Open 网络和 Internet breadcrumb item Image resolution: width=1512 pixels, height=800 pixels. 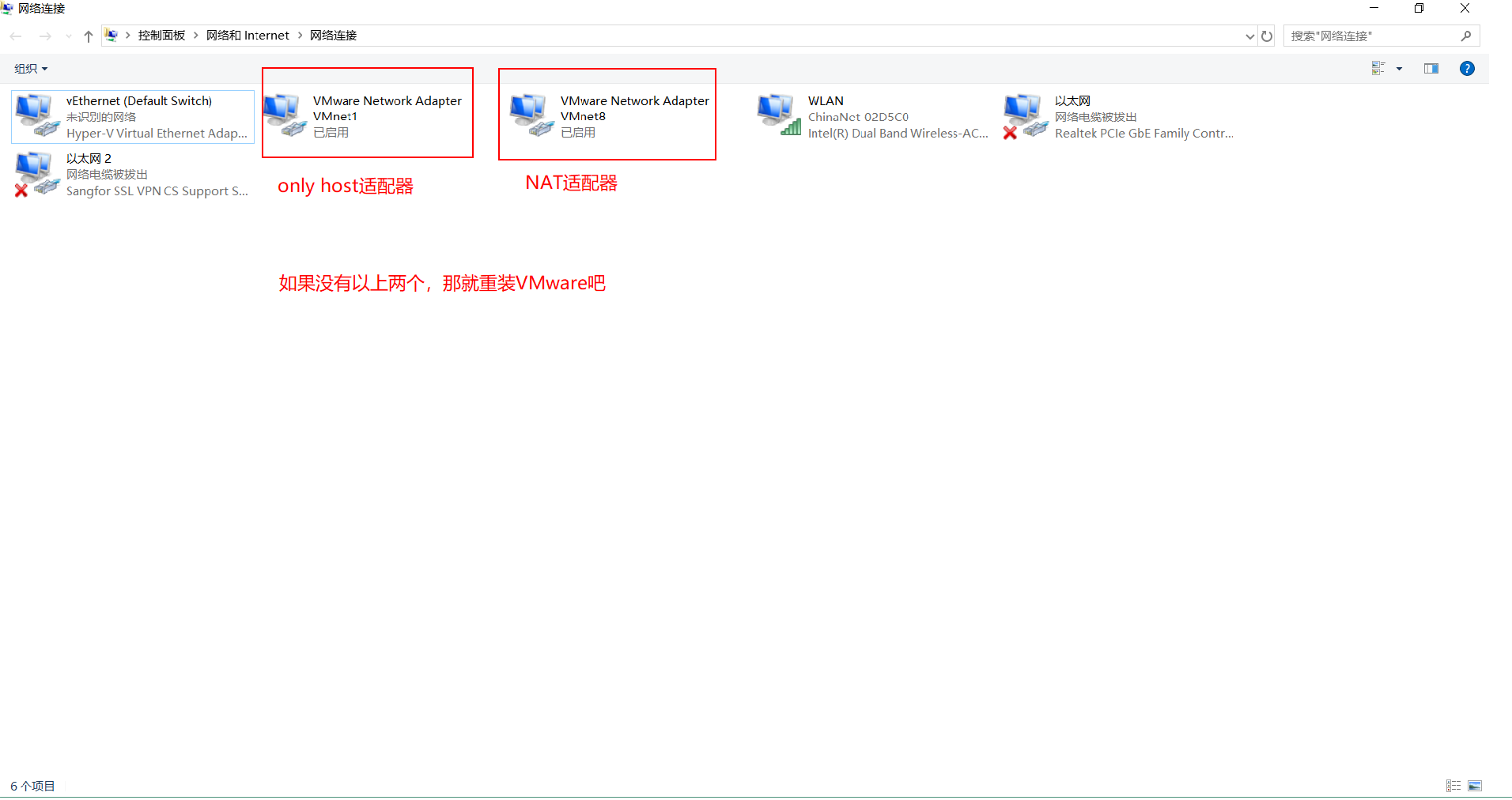tap(248, 35)
